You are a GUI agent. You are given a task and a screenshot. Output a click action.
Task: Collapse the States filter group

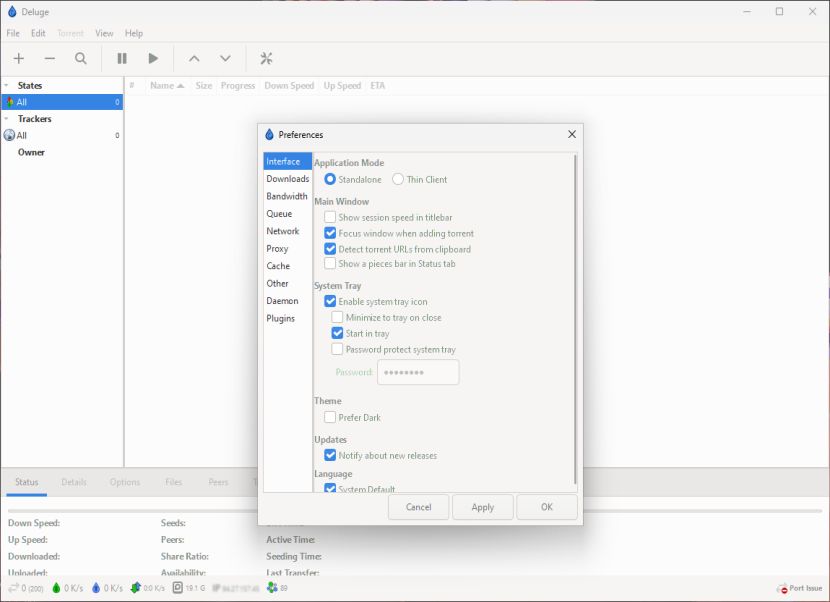tap(6, 85)
